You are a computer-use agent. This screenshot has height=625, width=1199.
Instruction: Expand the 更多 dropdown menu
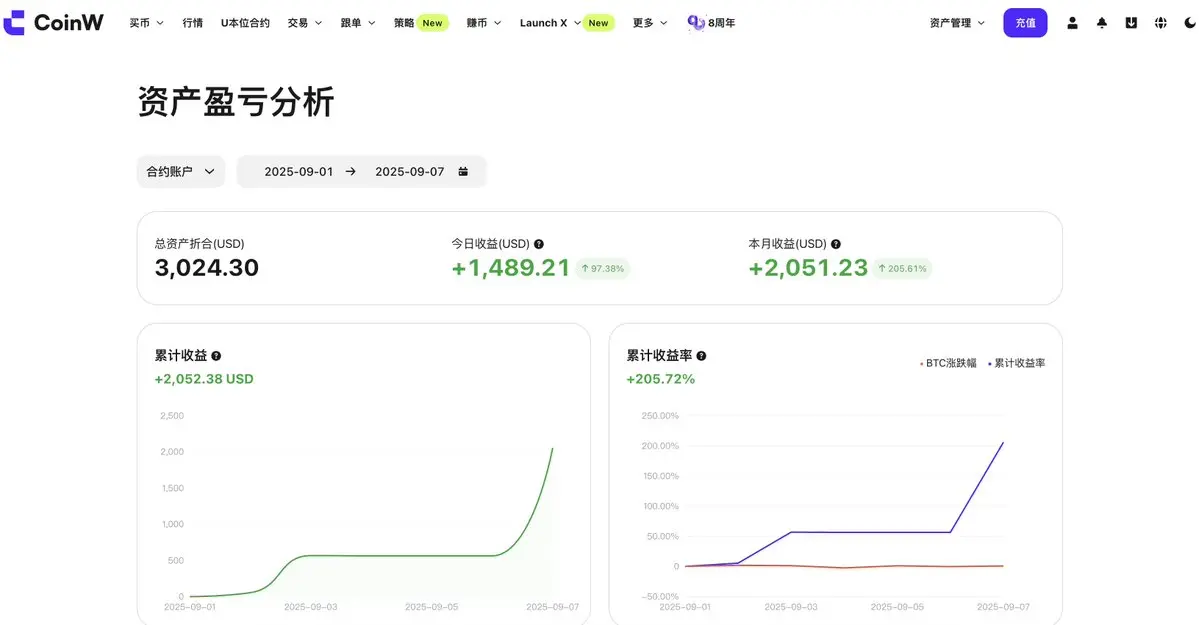click(x=650, y=23)
